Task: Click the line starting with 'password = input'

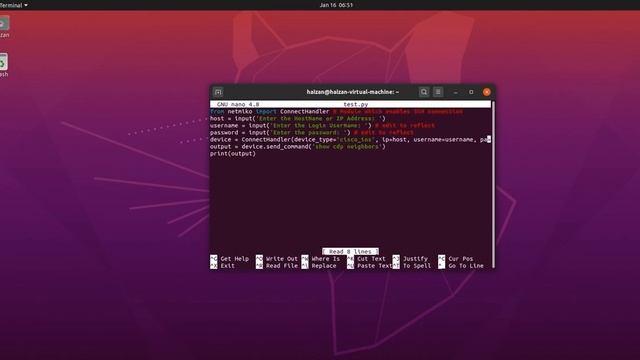Action: tap(312, 132)
